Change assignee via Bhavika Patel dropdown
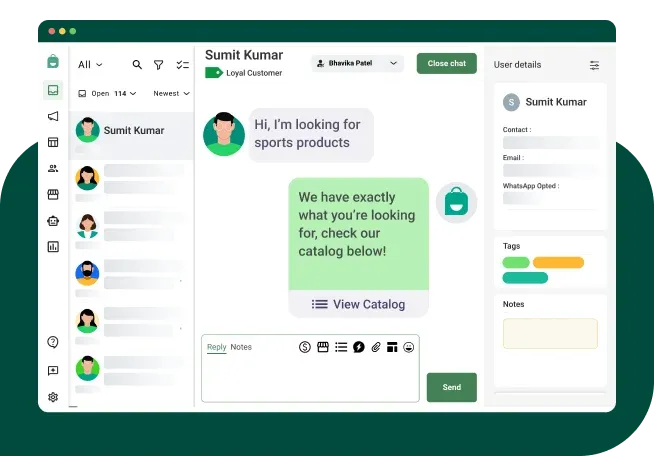 [357, 63]
